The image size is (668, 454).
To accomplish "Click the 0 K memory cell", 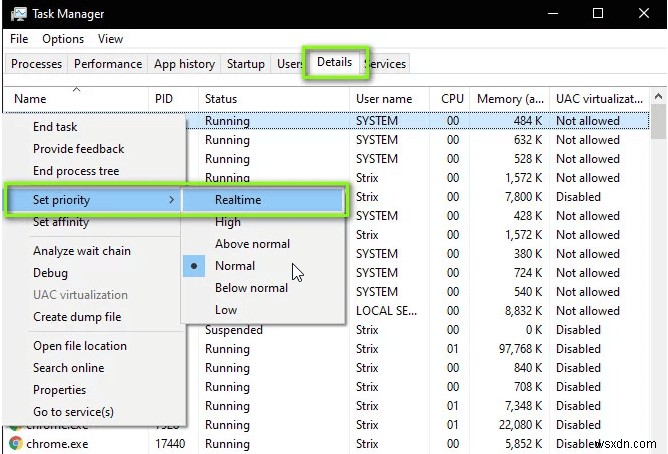I will pyautogui.click(x=510, y=330).
